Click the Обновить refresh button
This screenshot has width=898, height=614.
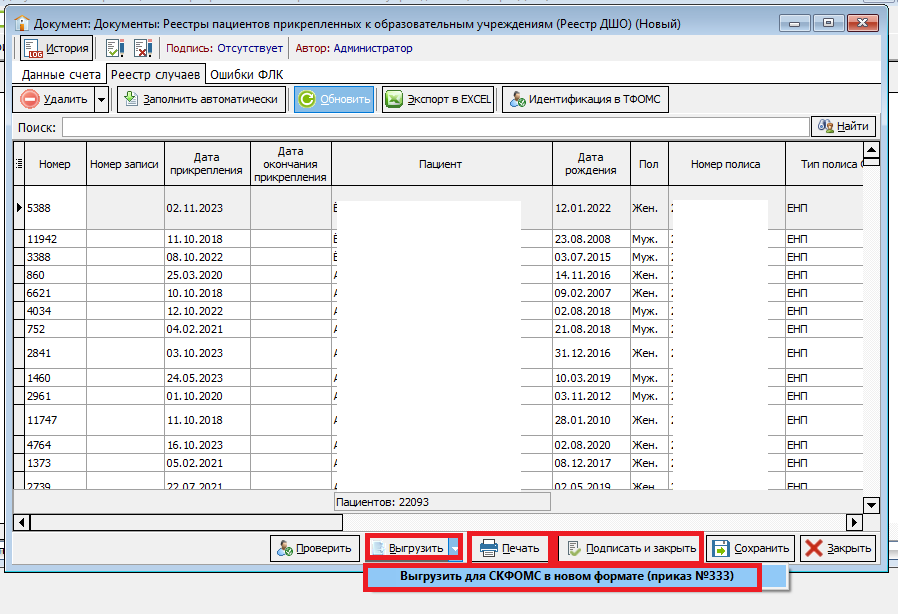pyautogui.click(x=334, y=99)
